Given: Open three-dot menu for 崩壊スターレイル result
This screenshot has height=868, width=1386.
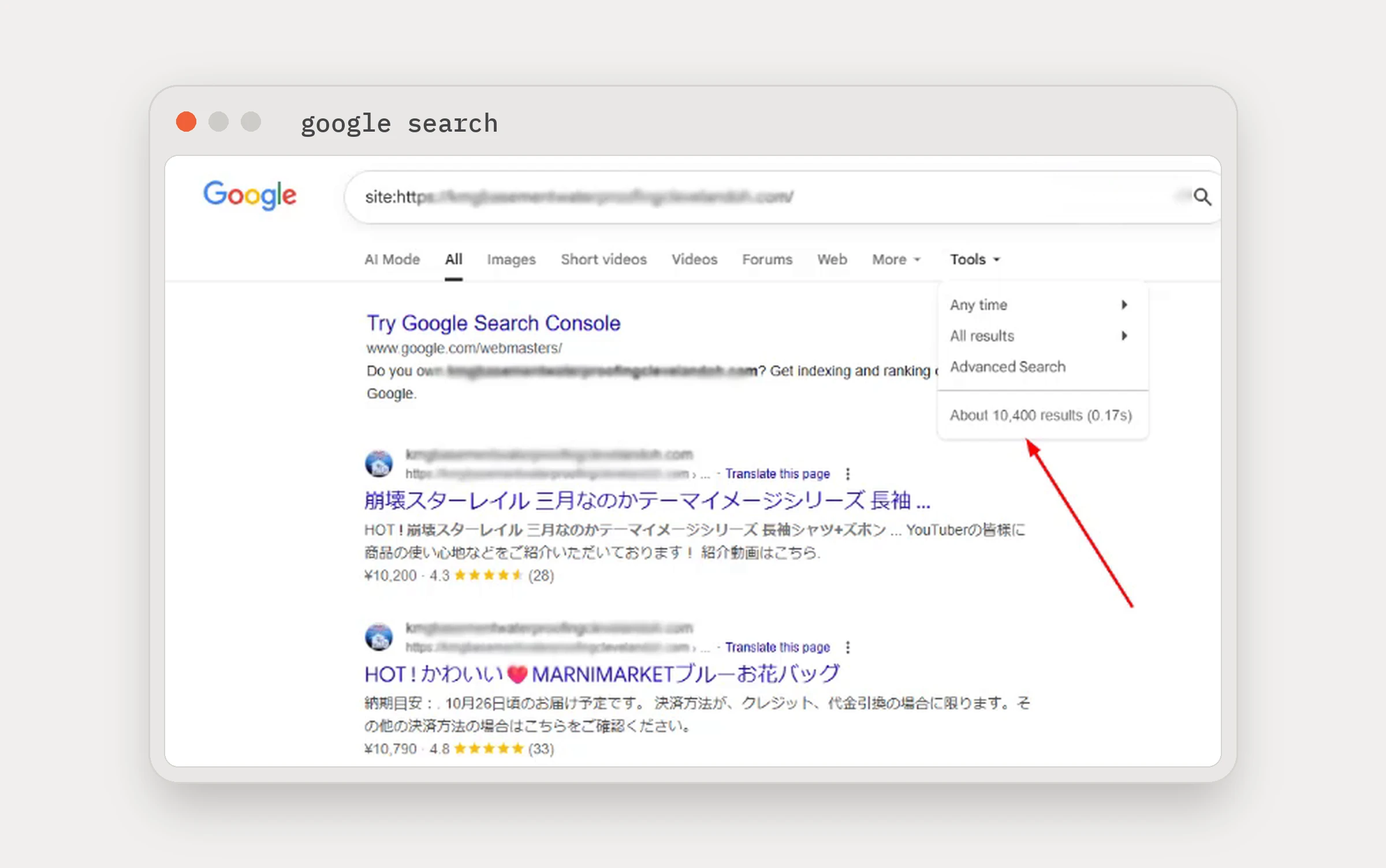Looking at the screenshot, I should point(847,474).
